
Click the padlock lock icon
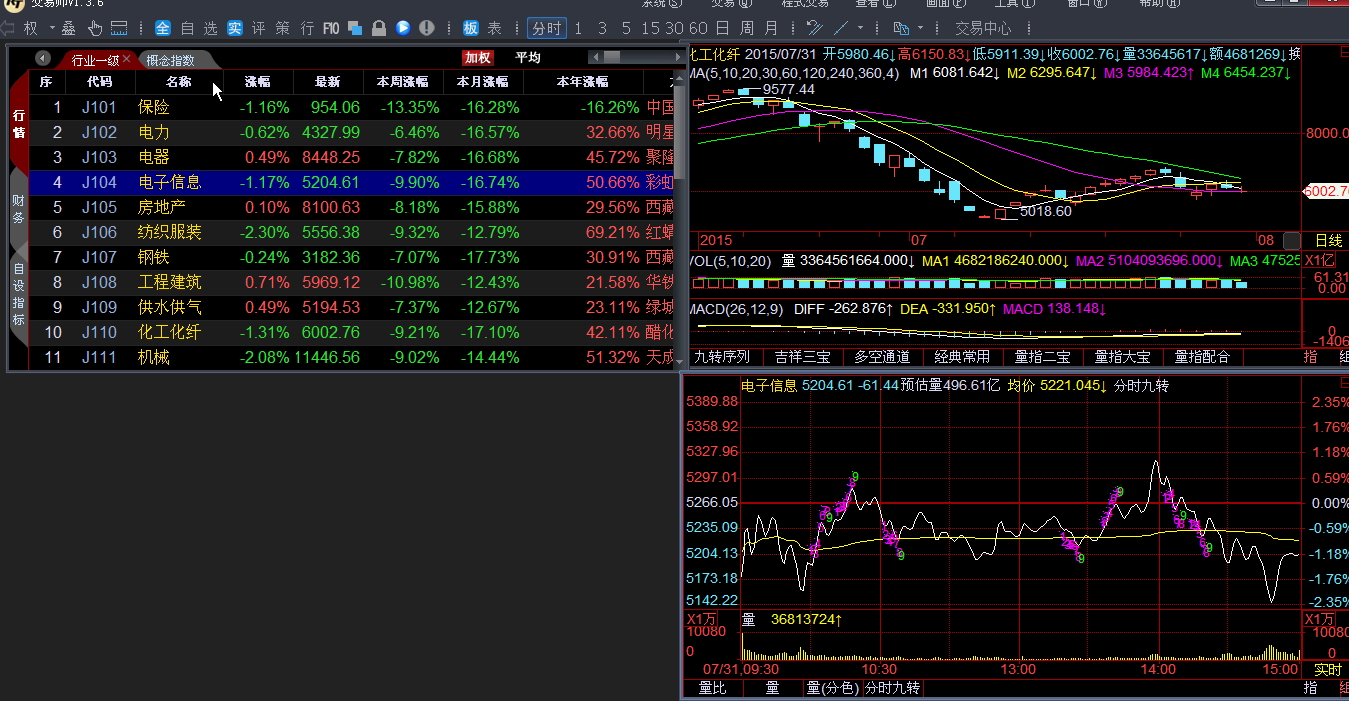pos(379,28)
